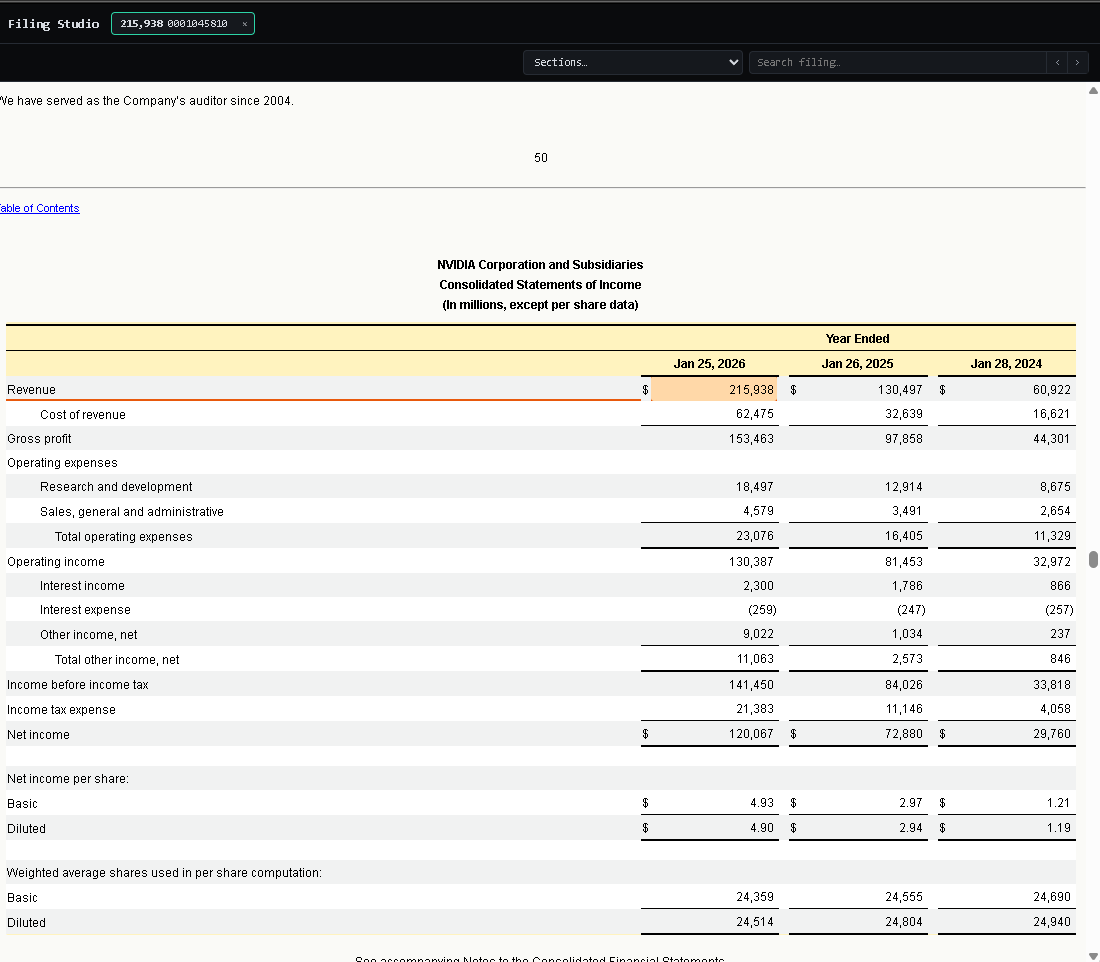This screenshot has width=1100, height=962.
Task: Click R&D value 18,497
Action: pyautogui.click(x=754, y=487)
